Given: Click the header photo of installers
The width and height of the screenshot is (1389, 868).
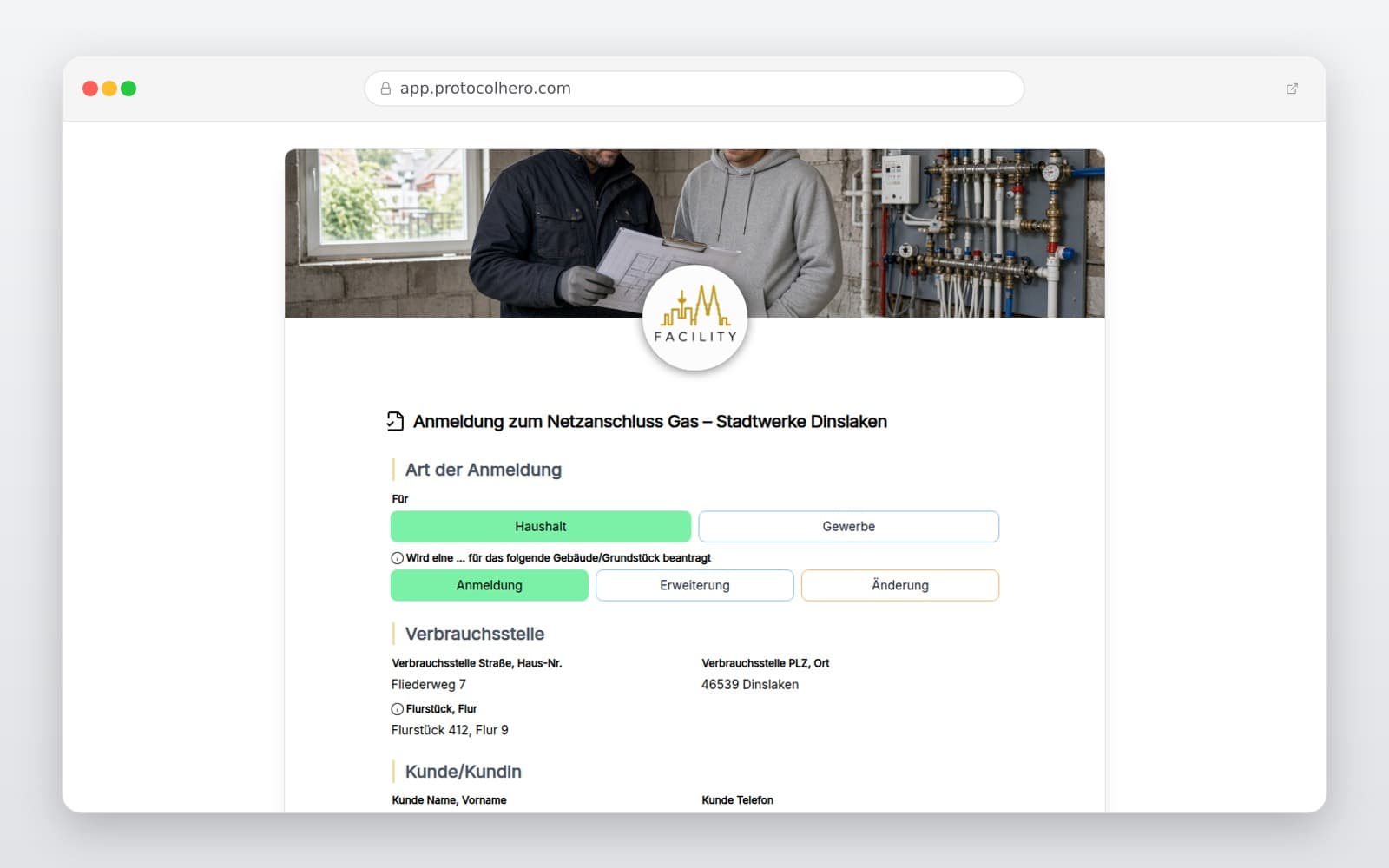Looking at the screenshot, I should point(694,233).
